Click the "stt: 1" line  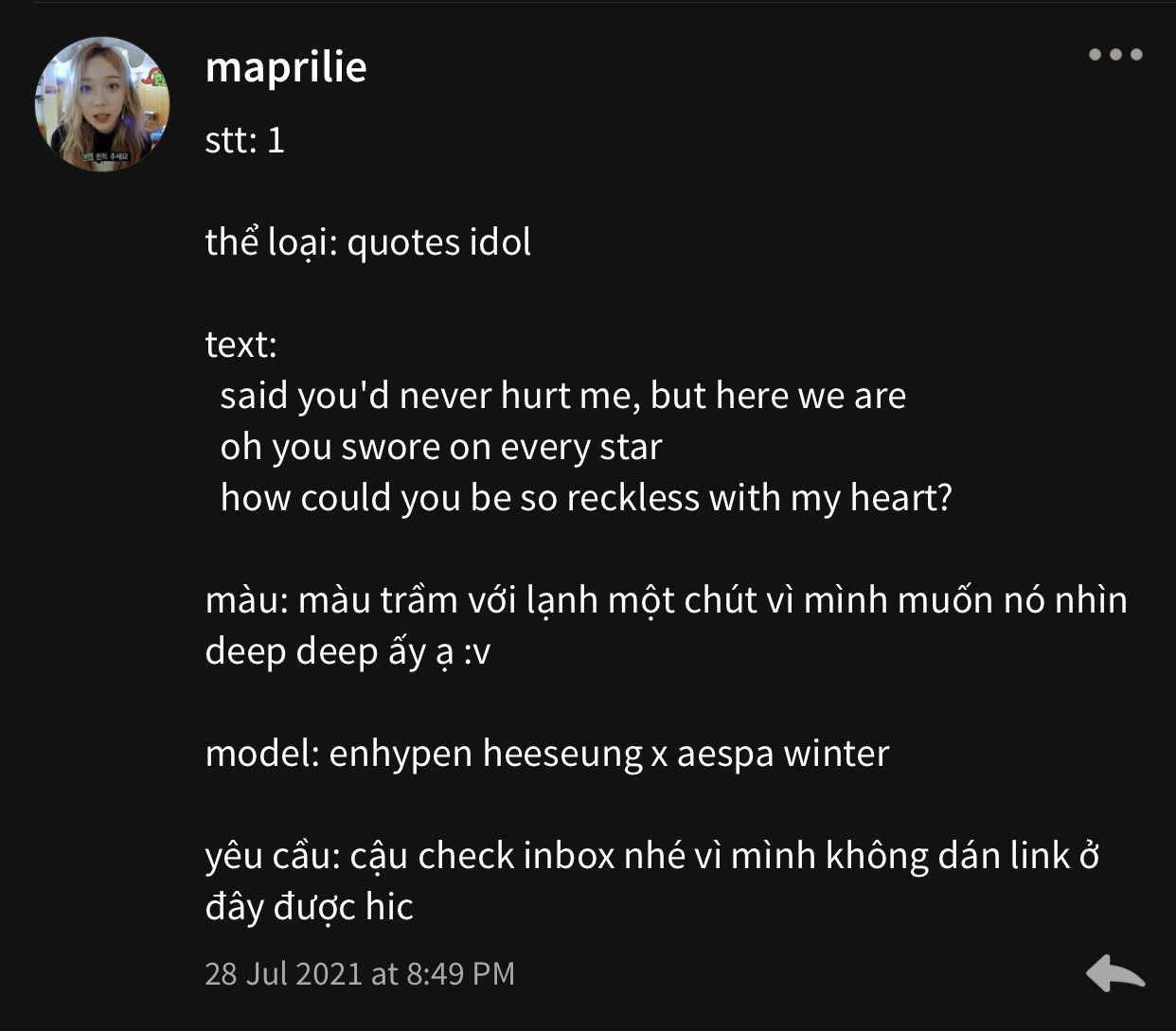(245, 140)
